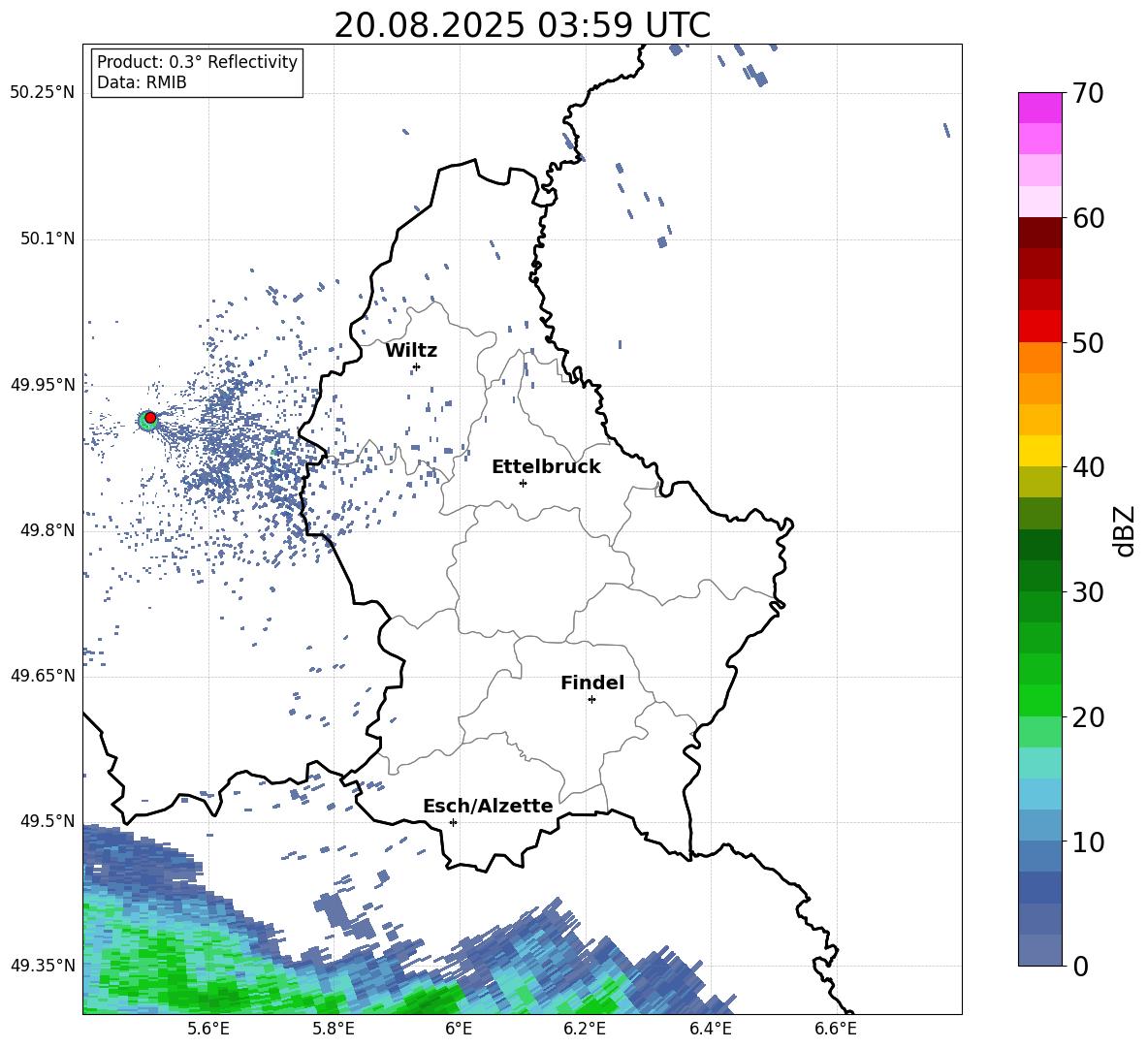Click the 20 tick on the colorbar

pyautogui.click(x=1088, y=717)
